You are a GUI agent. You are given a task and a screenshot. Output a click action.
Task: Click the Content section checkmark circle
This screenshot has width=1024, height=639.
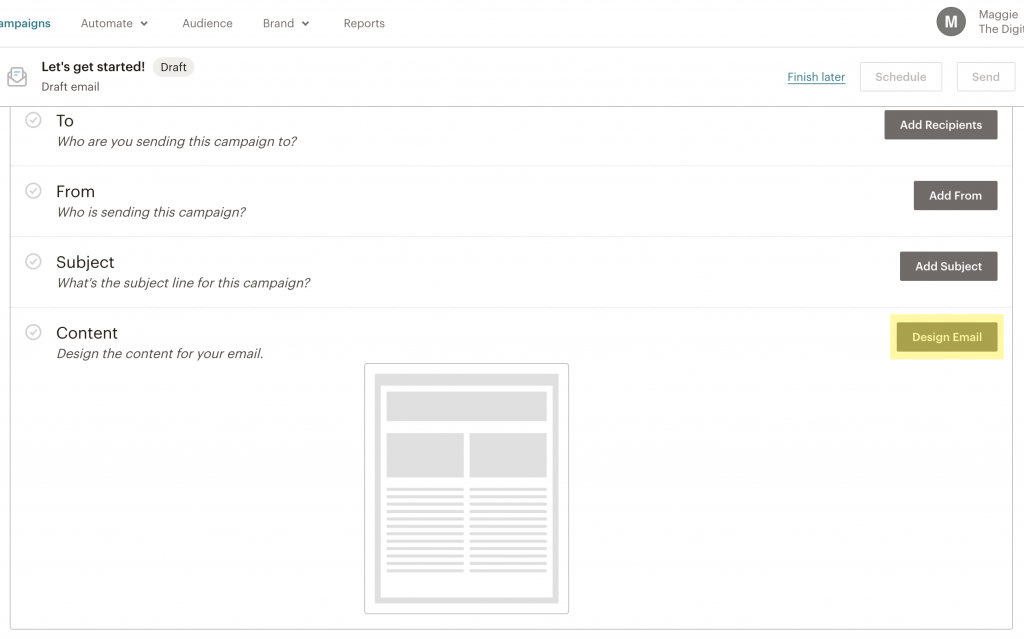[x=33, y=332]
